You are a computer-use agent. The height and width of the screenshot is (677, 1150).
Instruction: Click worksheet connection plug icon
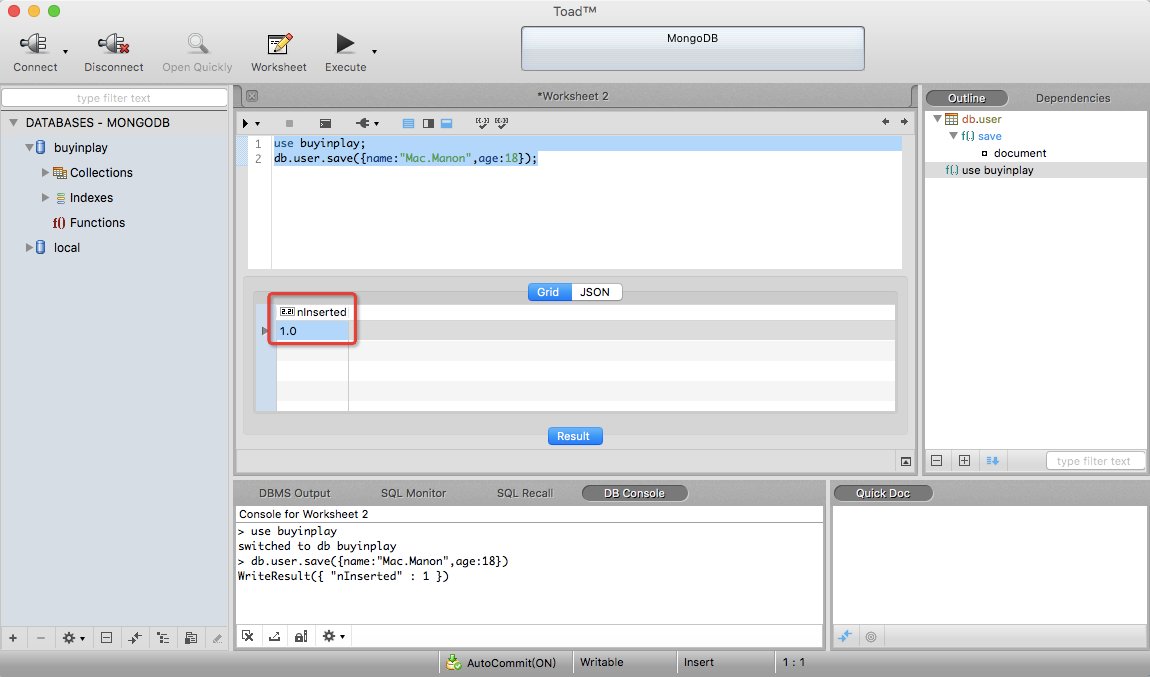[362, 123]
